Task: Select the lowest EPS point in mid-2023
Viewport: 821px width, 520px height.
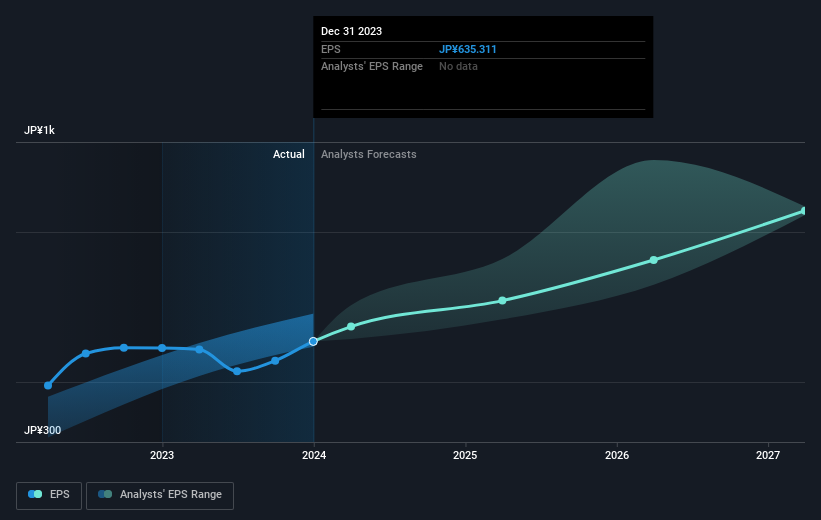Action: [x=237, y=371]
